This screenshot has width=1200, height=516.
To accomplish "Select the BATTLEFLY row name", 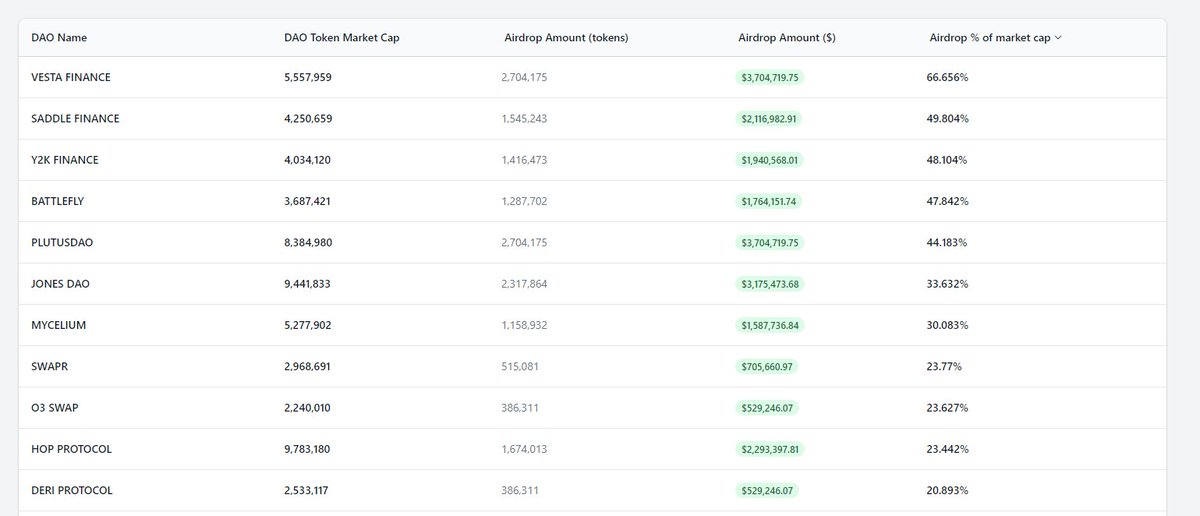I will click(x=58, y=201).
